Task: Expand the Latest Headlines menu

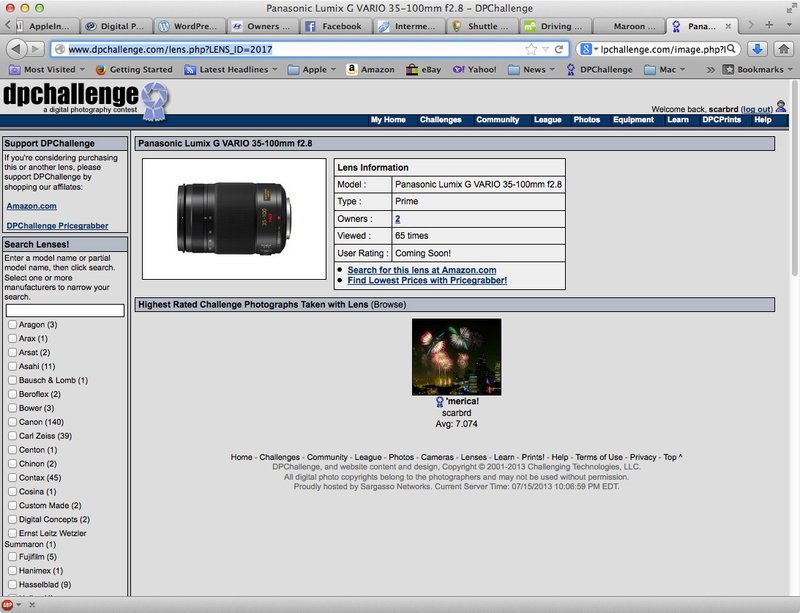Action: point(231,69)
